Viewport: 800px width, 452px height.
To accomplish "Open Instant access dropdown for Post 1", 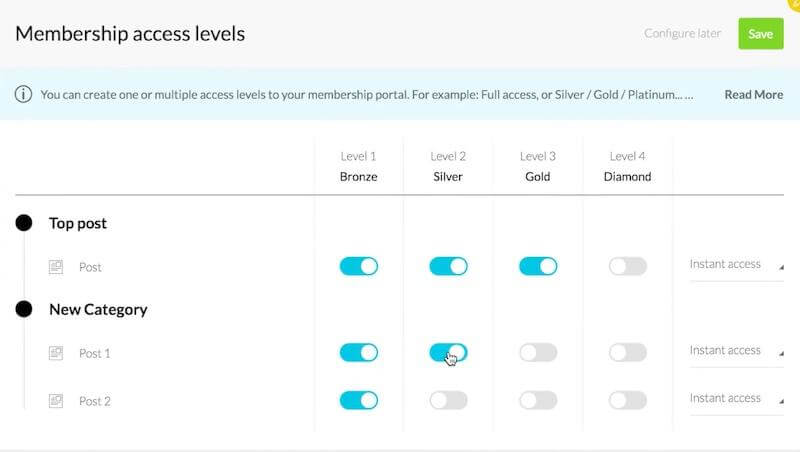I will (737, 351).
